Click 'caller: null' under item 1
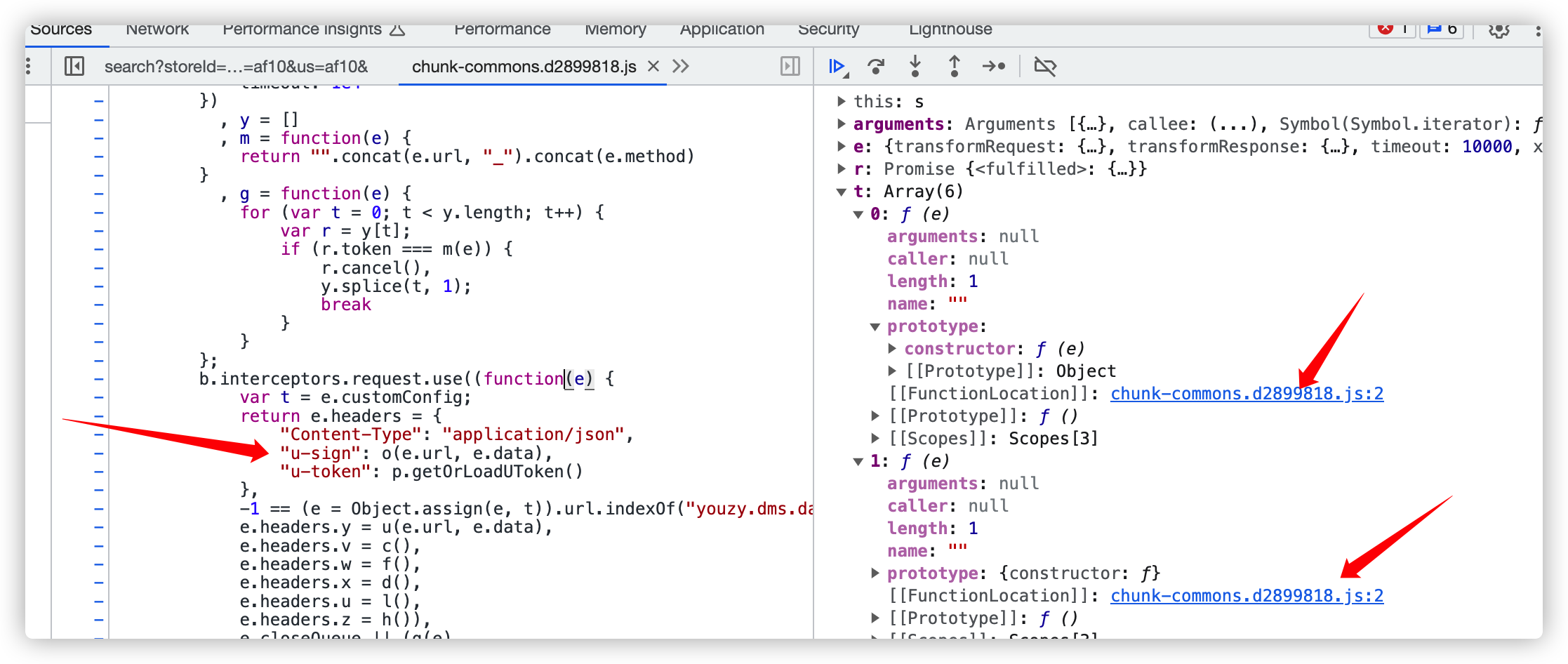1568x664 pixels. 948,506
